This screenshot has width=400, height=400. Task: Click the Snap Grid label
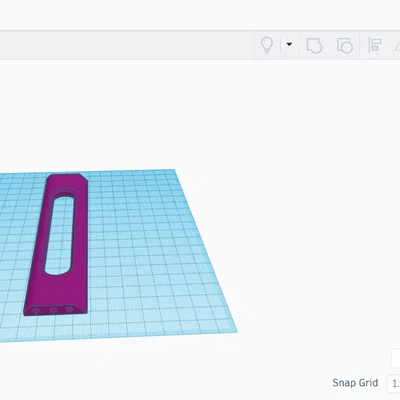coord(355,383)
